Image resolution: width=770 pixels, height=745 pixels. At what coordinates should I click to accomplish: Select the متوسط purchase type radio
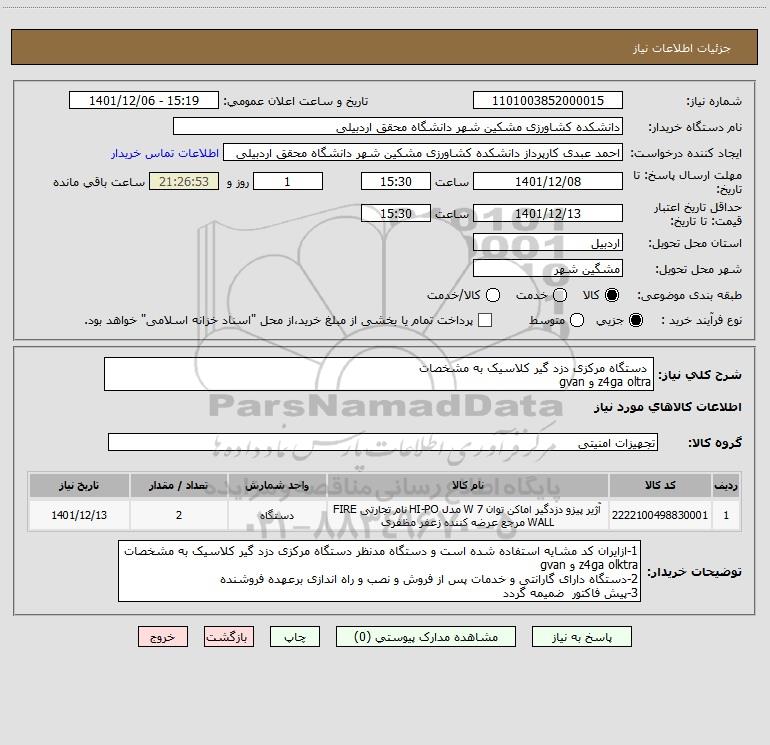click(x=577, y=320)
